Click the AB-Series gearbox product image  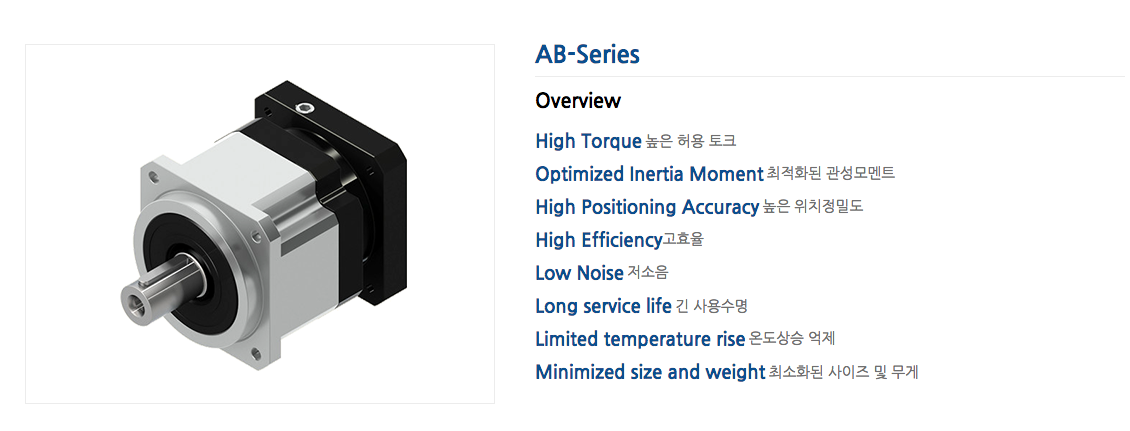click(x=260, y=224)
